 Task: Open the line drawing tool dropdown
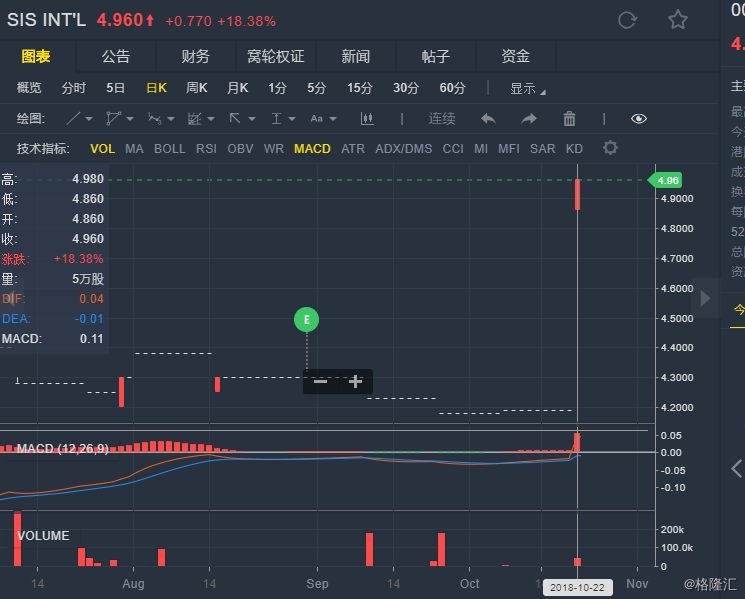pyautogui.click(x=79, y=119)
